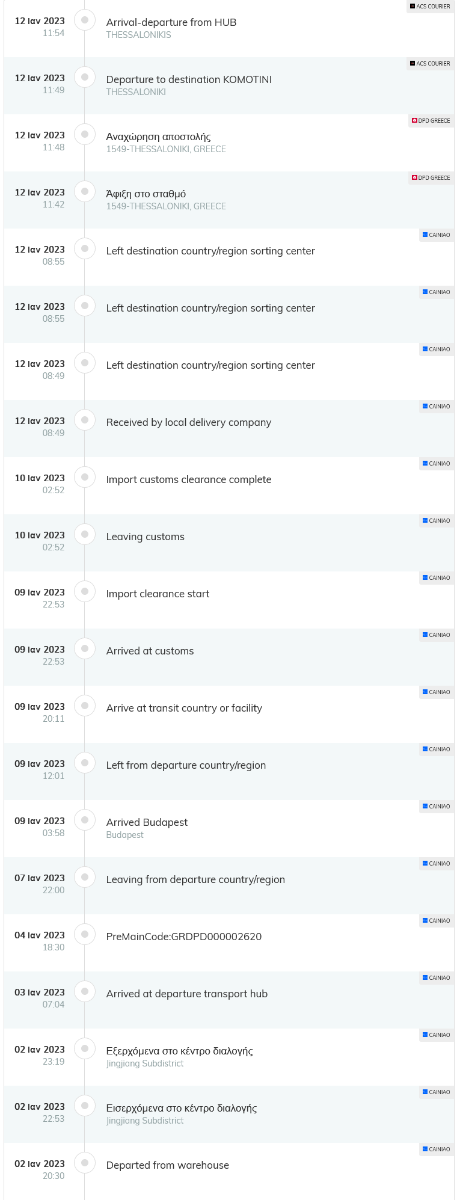Click the DPD GREECE badge on Αναχώρηση αποστολής
This screenshot has width=457, height=1200.
tap(431, 121)
